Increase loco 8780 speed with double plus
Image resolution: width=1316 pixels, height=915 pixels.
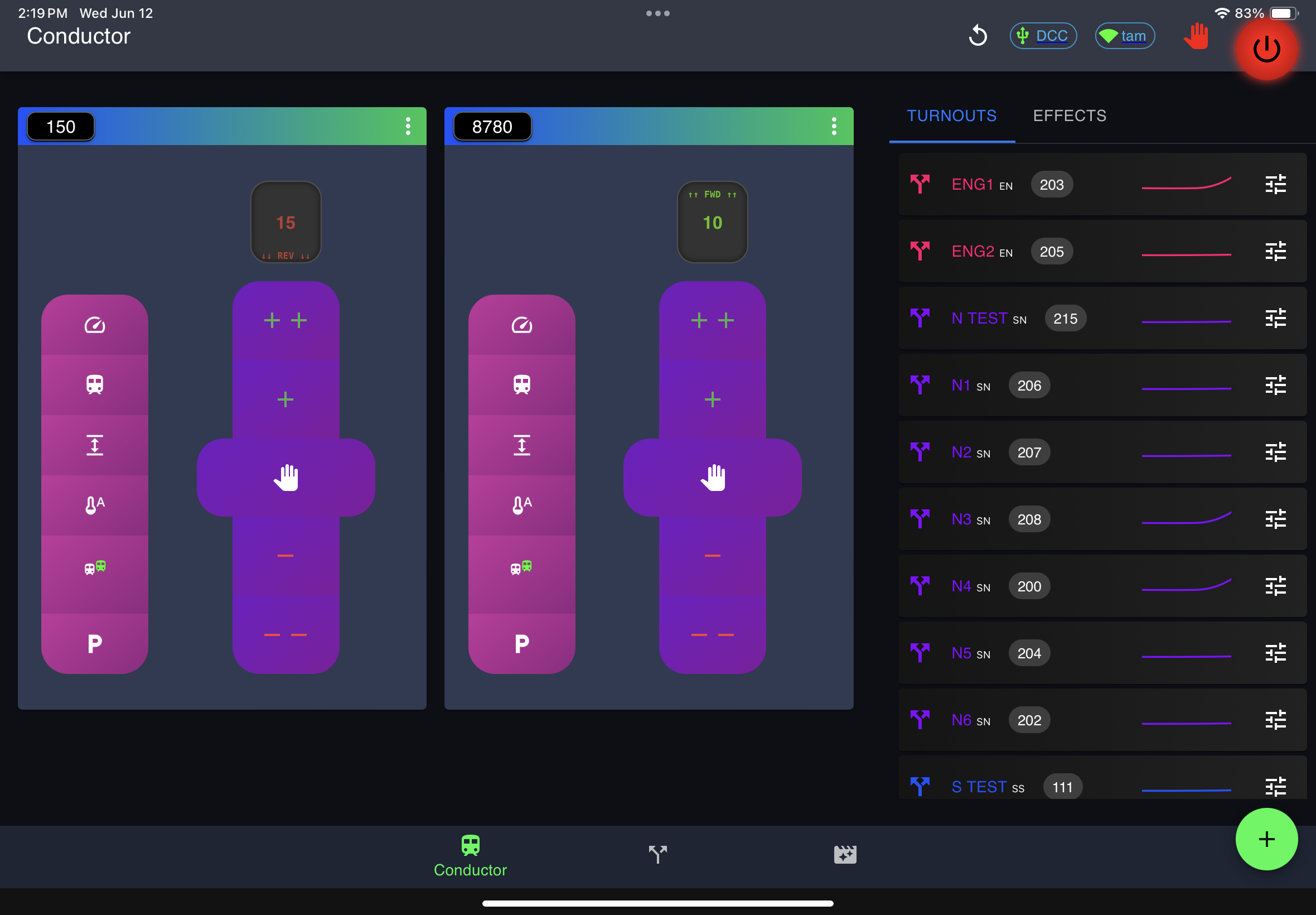(712, 320)
